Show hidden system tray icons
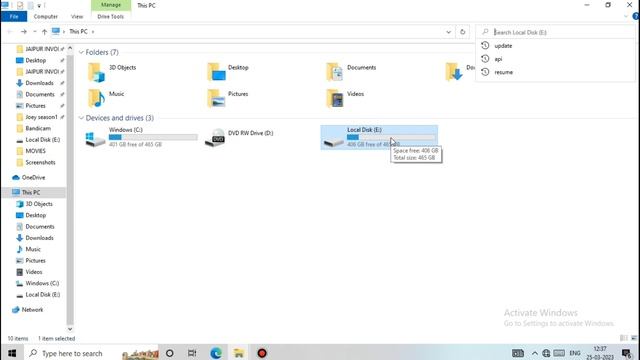This screenshot has width=640, height=360. [x=535, y=353]
